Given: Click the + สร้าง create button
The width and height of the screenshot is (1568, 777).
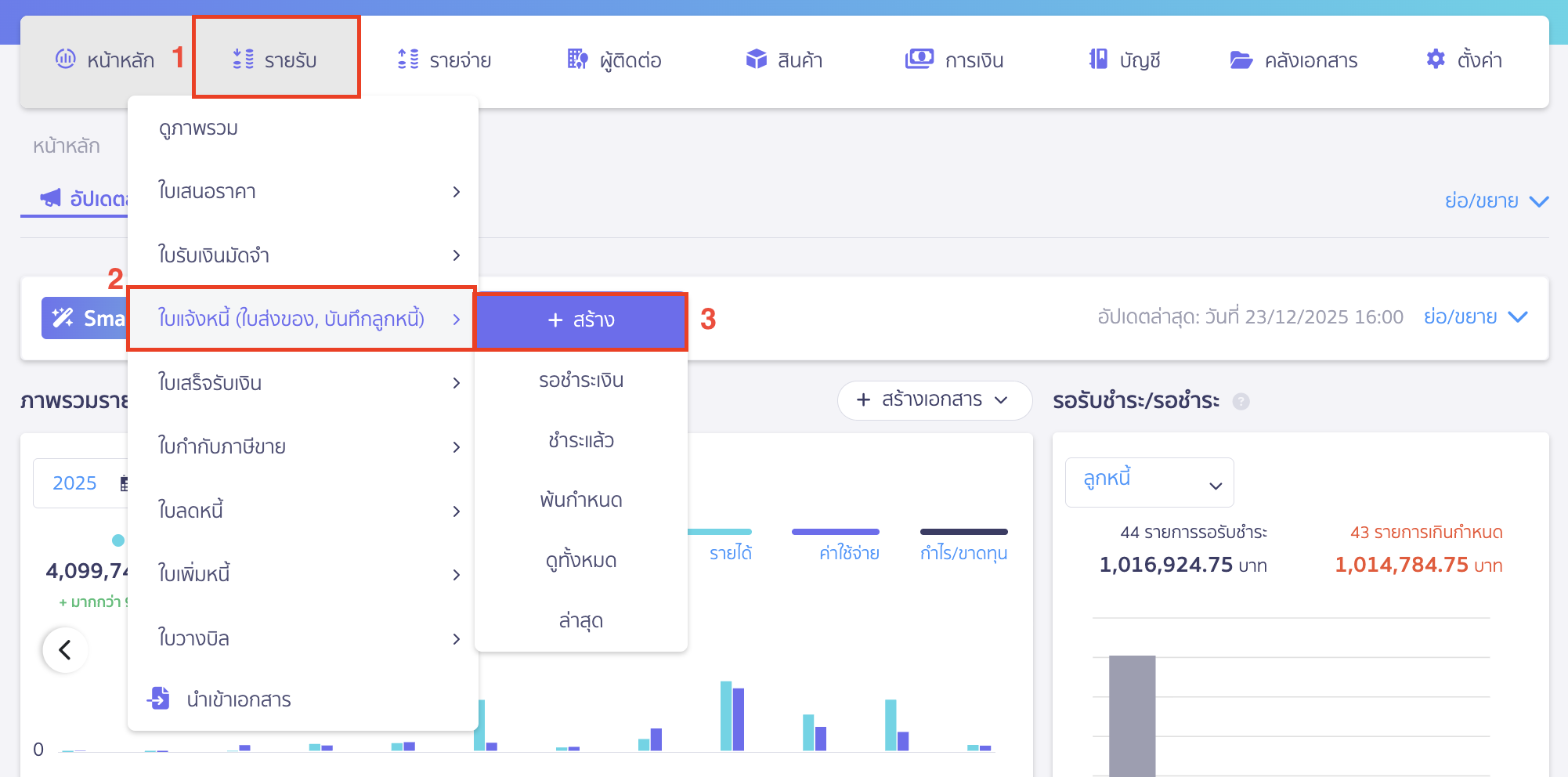Looking at the screenshot, I should [581, 320].
